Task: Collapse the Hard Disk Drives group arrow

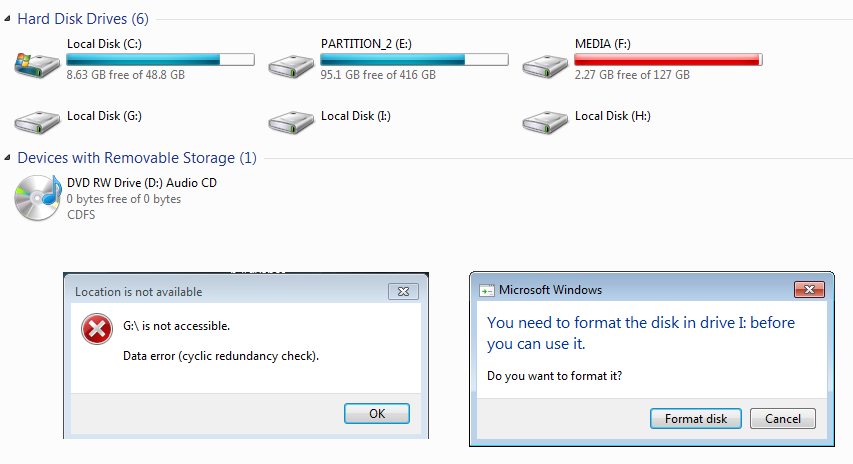Action: (x=7, y=19)
